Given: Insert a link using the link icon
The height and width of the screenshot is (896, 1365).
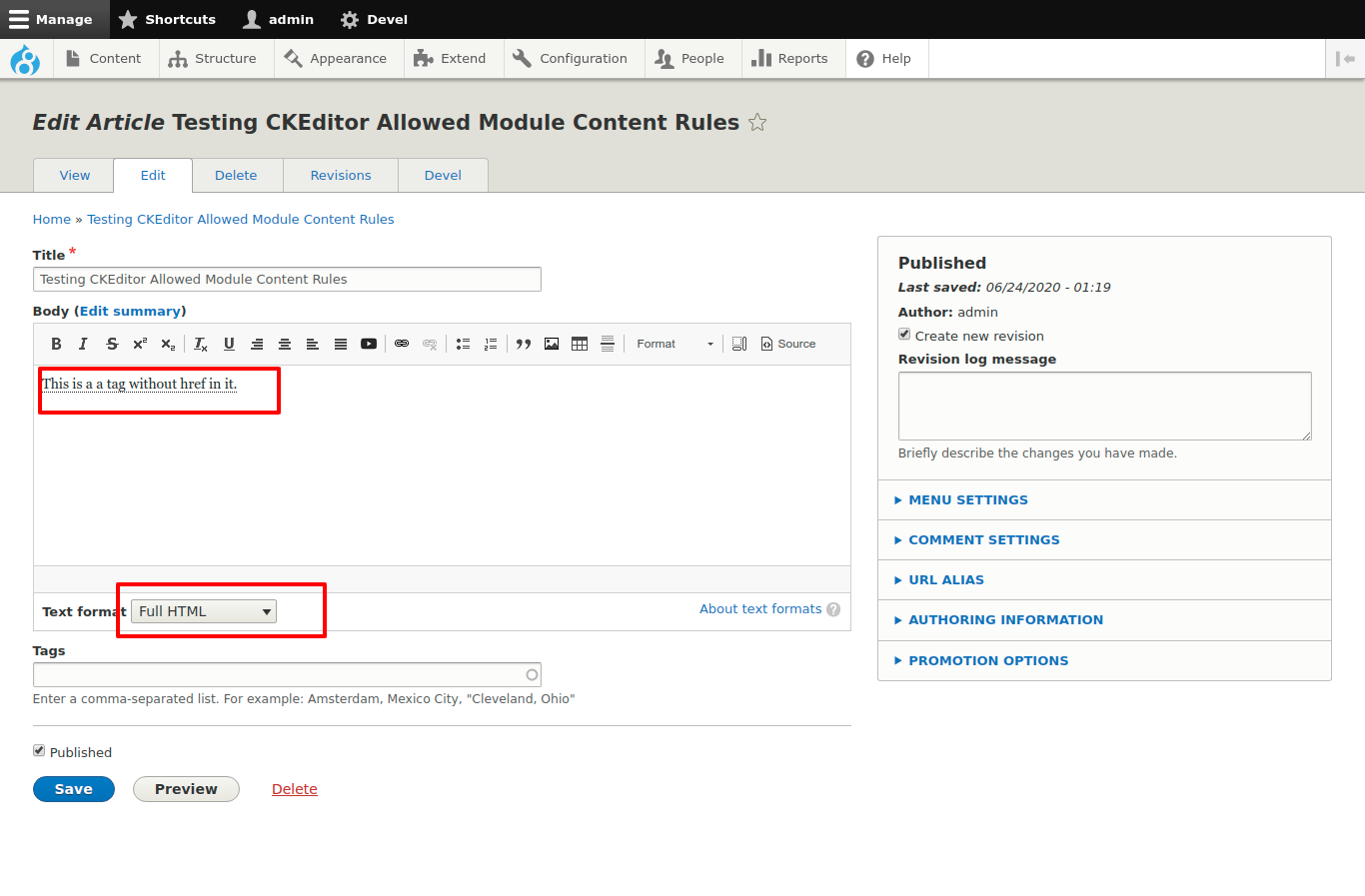Looking at the screenshot, I should coord(402,344).
